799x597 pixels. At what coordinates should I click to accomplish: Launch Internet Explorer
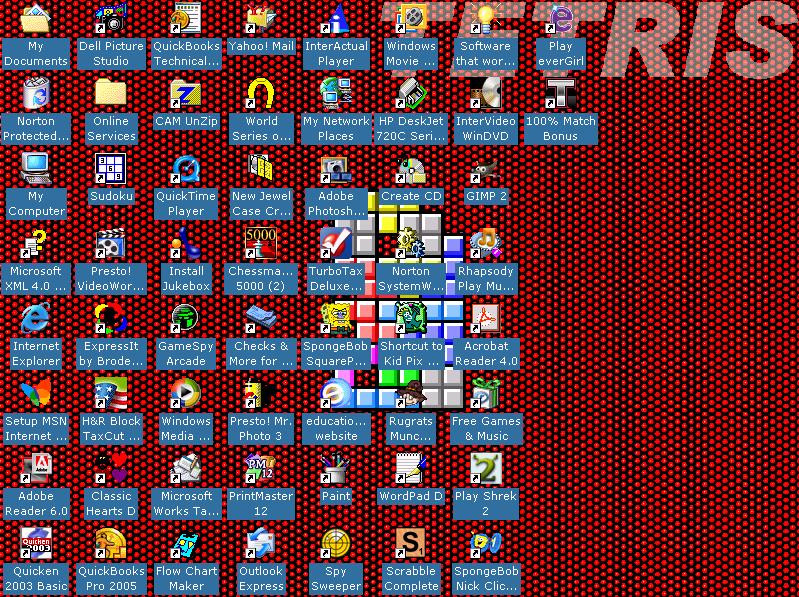36,318
